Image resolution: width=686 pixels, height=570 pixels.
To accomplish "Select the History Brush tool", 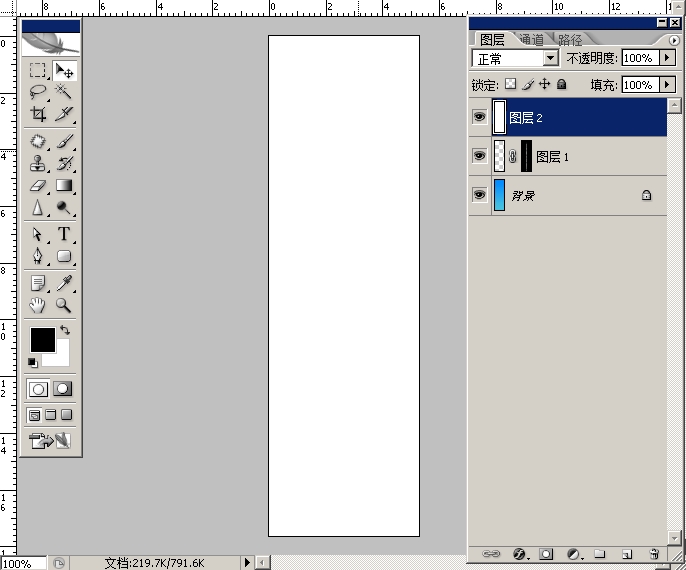I will pos(64,163).
